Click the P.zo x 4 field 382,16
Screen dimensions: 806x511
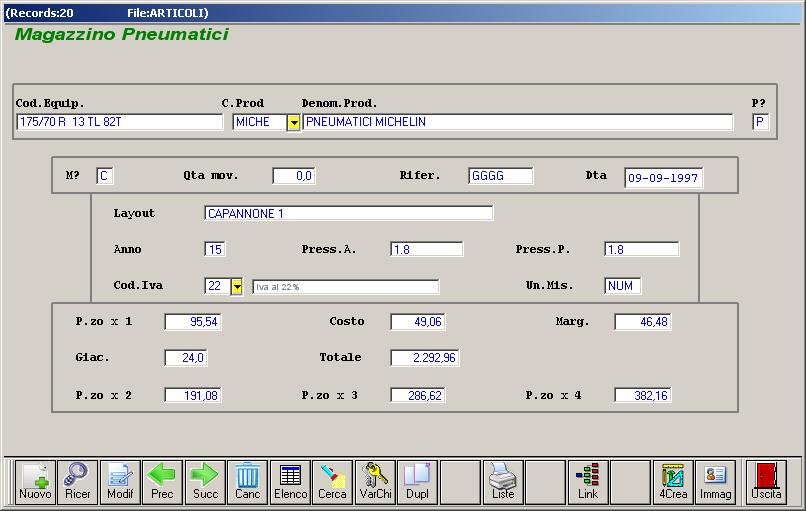643,395
